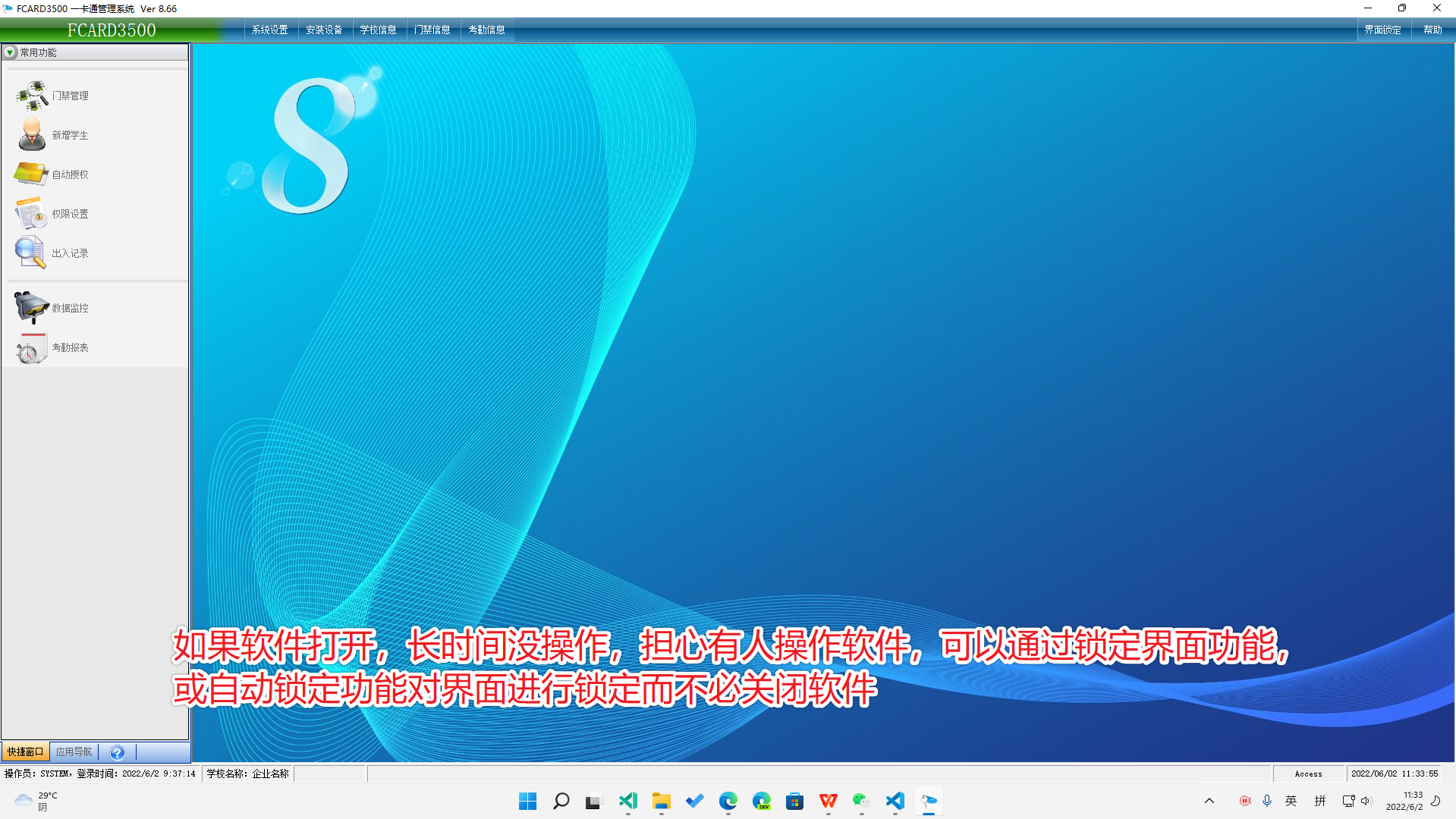Open WeChat from the taskbar

[861, 801]
